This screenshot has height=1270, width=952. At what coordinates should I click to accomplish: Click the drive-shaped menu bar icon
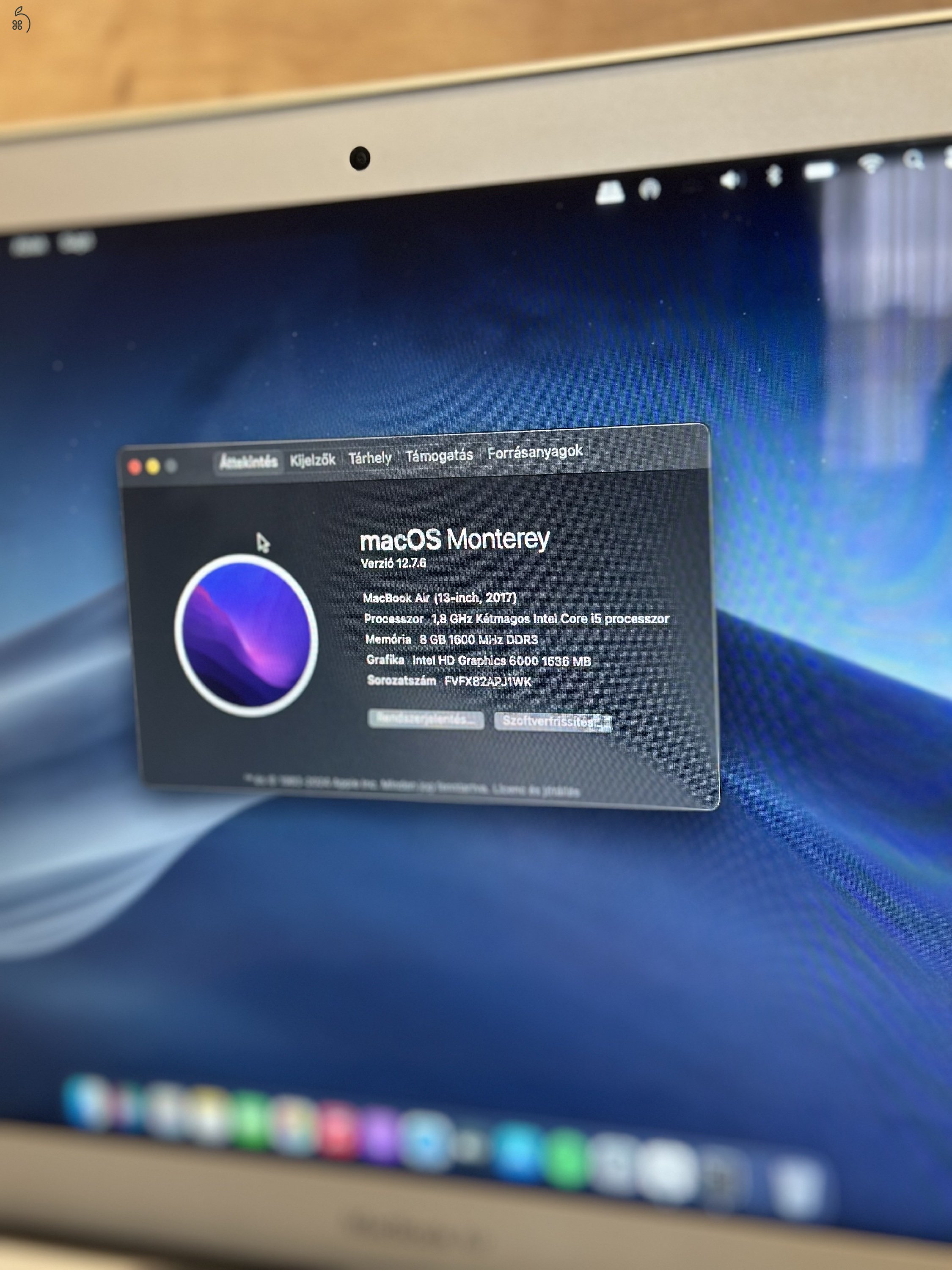[x=609, y=192]
